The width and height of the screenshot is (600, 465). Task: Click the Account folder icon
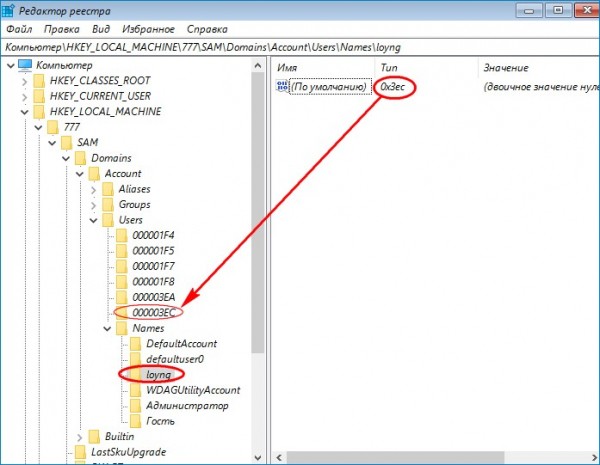tap(94, 173)
